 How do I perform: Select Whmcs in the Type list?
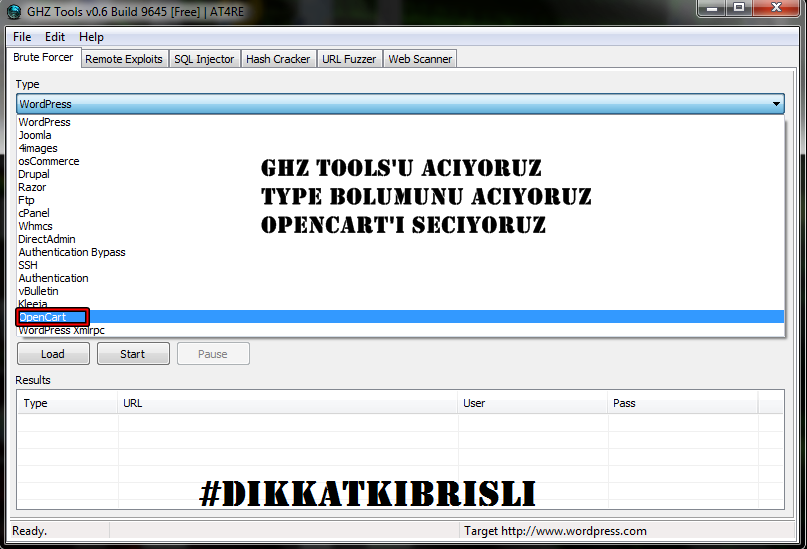point(401,226)
